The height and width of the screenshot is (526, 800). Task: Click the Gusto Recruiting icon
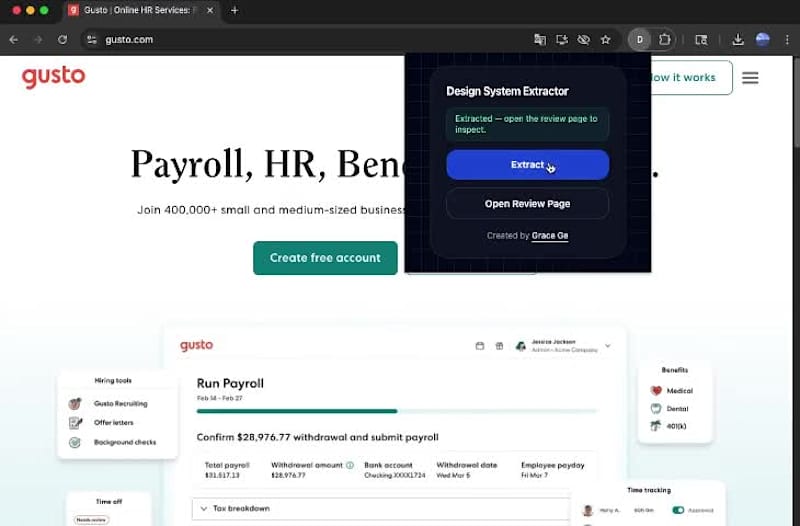[x=75, y=404]
